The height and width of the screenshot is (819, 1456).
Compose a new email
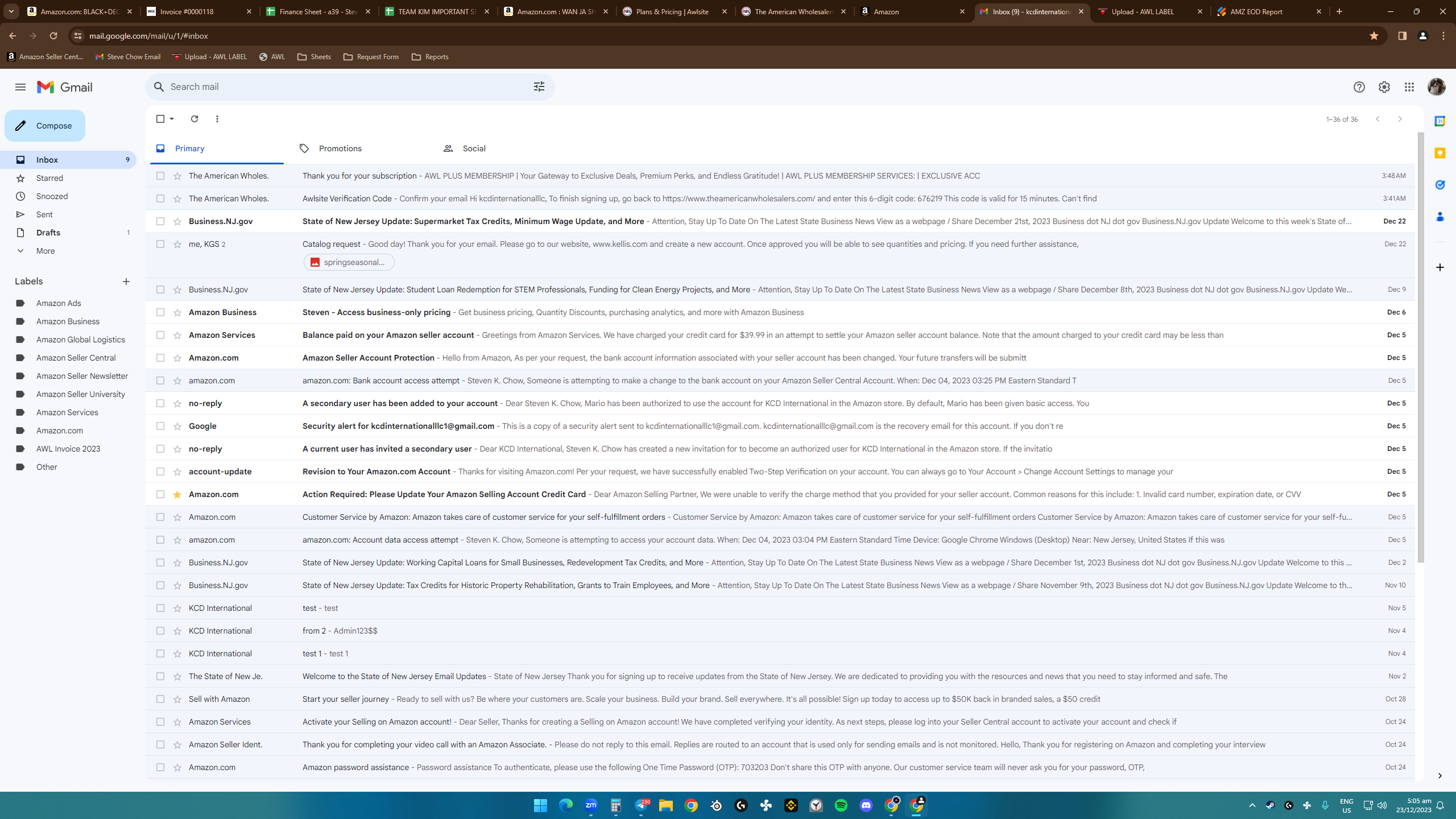[45, 126]
